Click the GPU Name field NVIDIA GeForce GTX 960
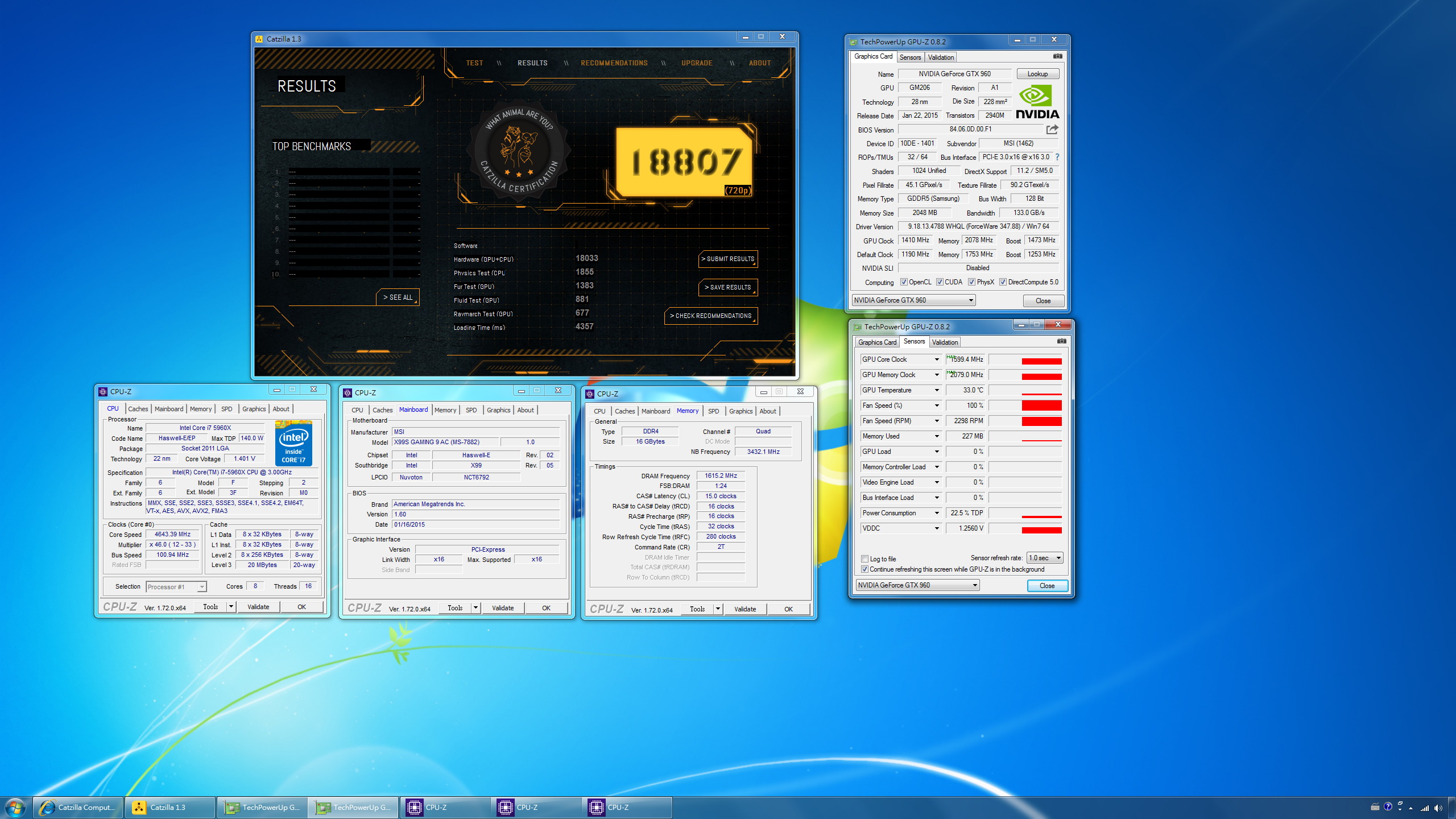 click(x=954, y=74)
